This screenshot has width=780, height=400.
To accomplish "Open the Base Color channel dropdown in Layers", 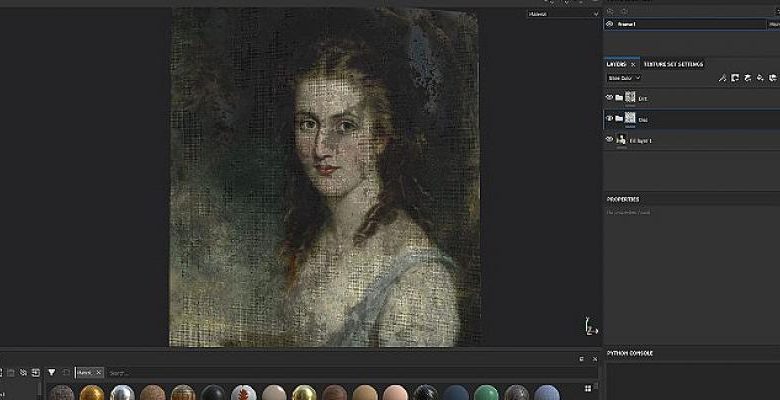I will 624,78.
